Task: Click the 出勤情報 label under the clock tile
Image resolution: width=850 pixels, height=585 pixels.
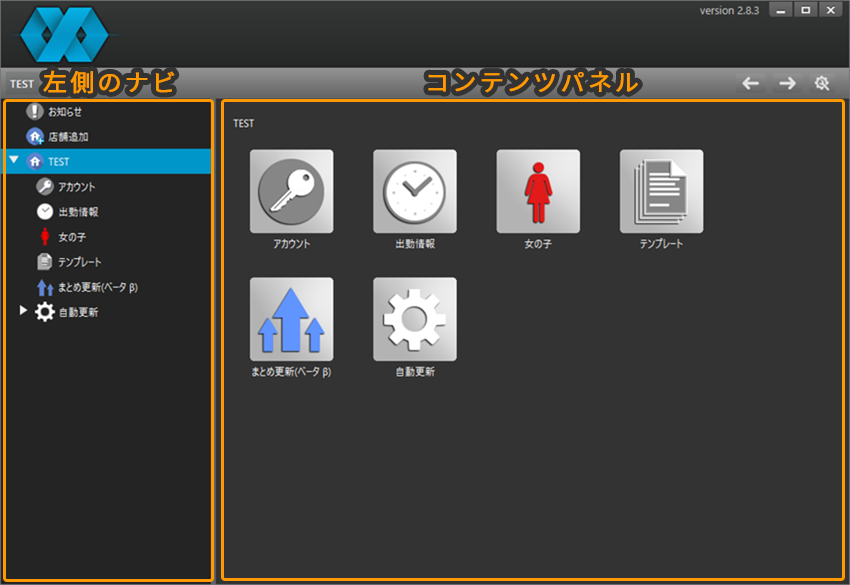Action: coord(415,244)
